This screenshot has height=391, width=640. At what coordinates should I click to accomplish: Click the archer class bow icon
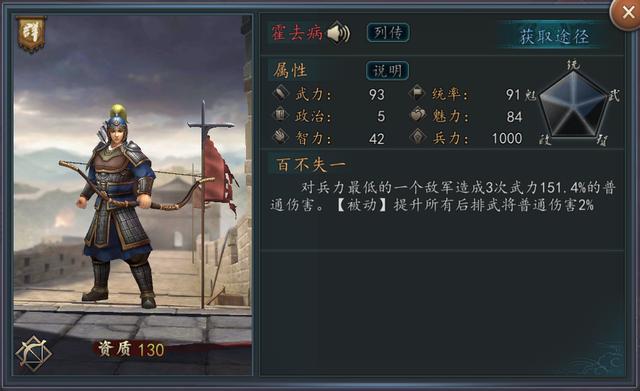pos(33,354)
